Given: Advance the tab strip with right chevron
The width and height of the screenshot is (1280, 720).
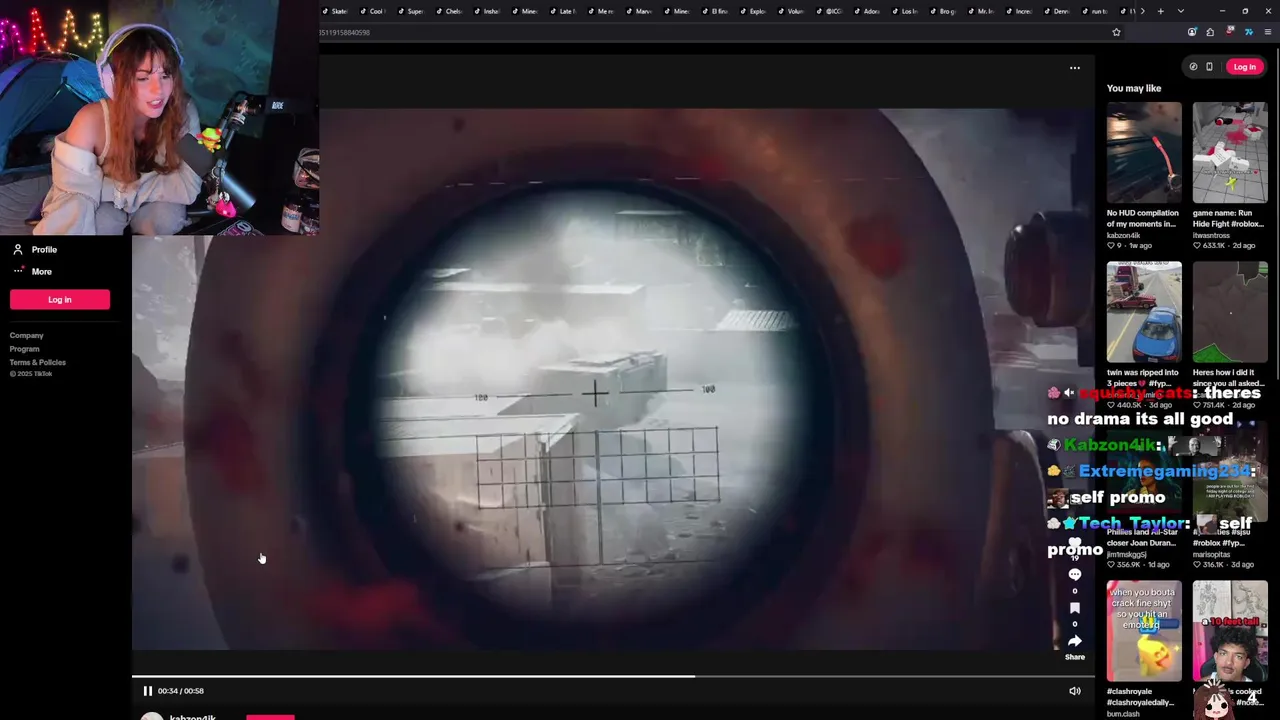Looking at the screenshot, I should pos(1142,11).
